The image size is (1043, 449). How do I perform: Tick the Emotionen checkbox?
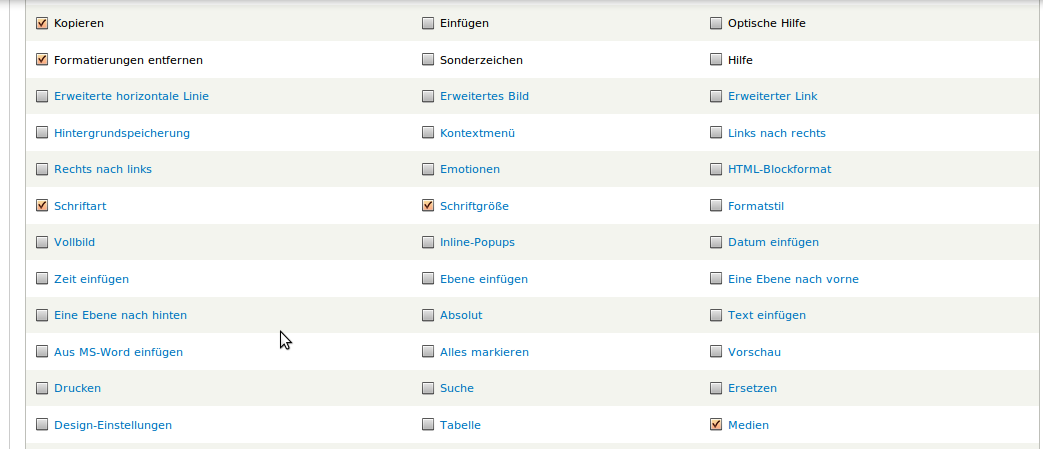(428, 169)
